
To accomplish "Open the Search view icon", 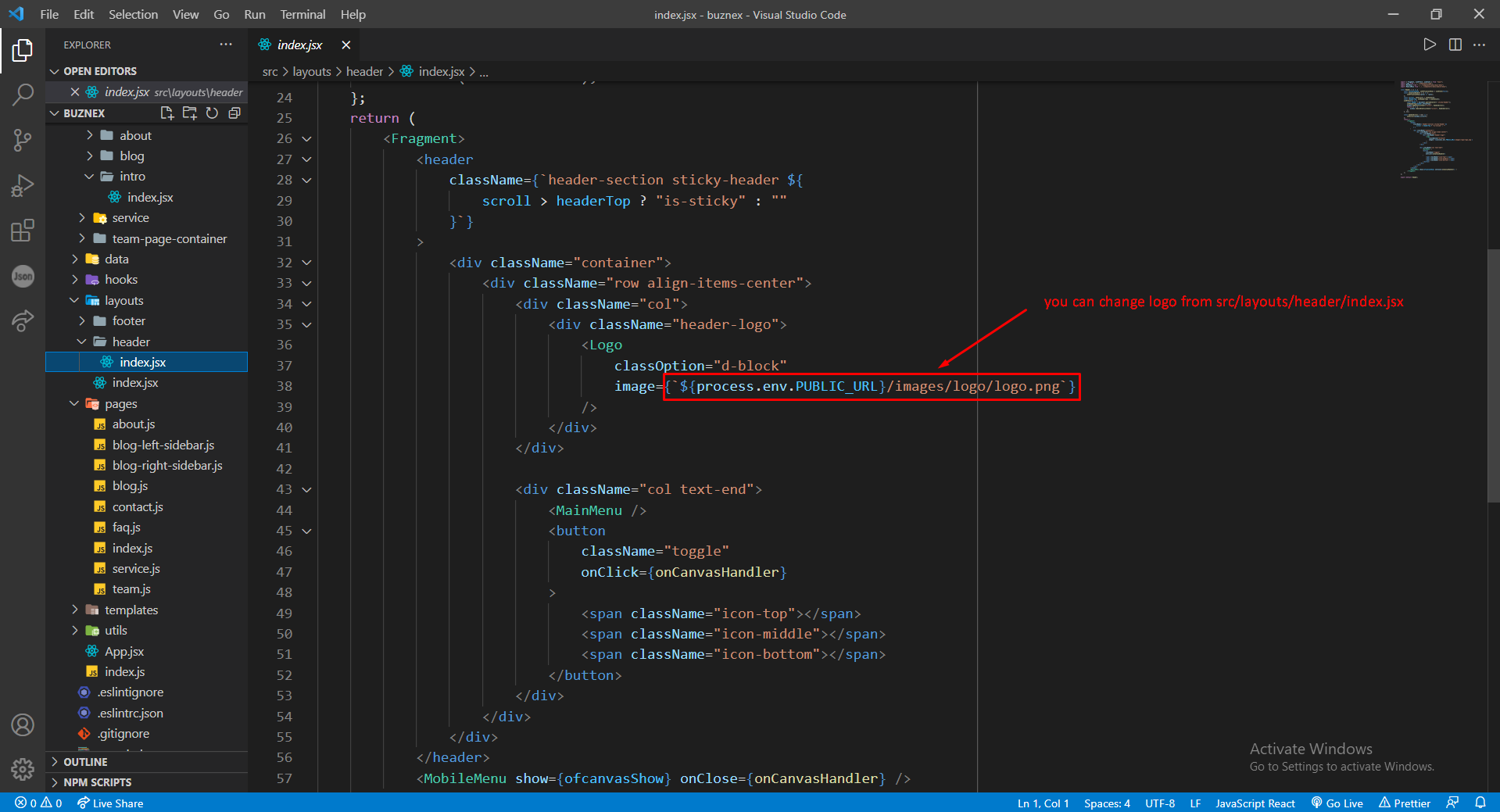I will [x=23, y=95].
